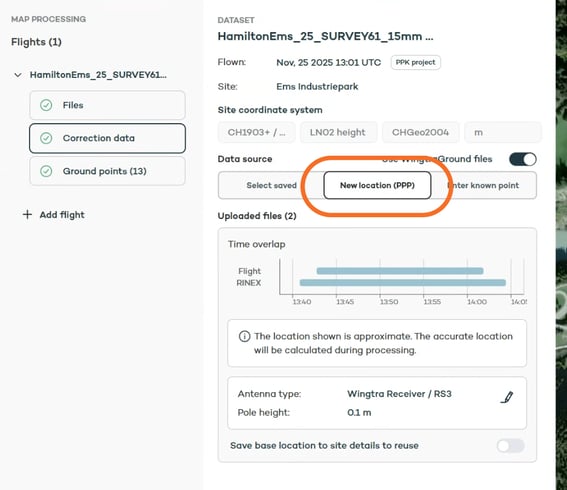Open the unit field showing m
This screenshot has height=490, width=567.
(503, 132)
